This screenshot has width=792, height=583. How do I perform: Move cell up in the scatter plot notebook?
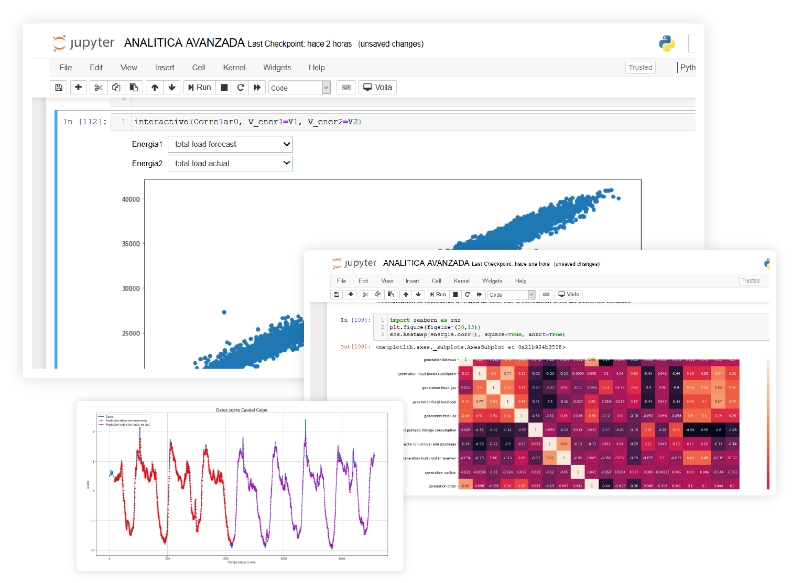[x=154, y=88]
